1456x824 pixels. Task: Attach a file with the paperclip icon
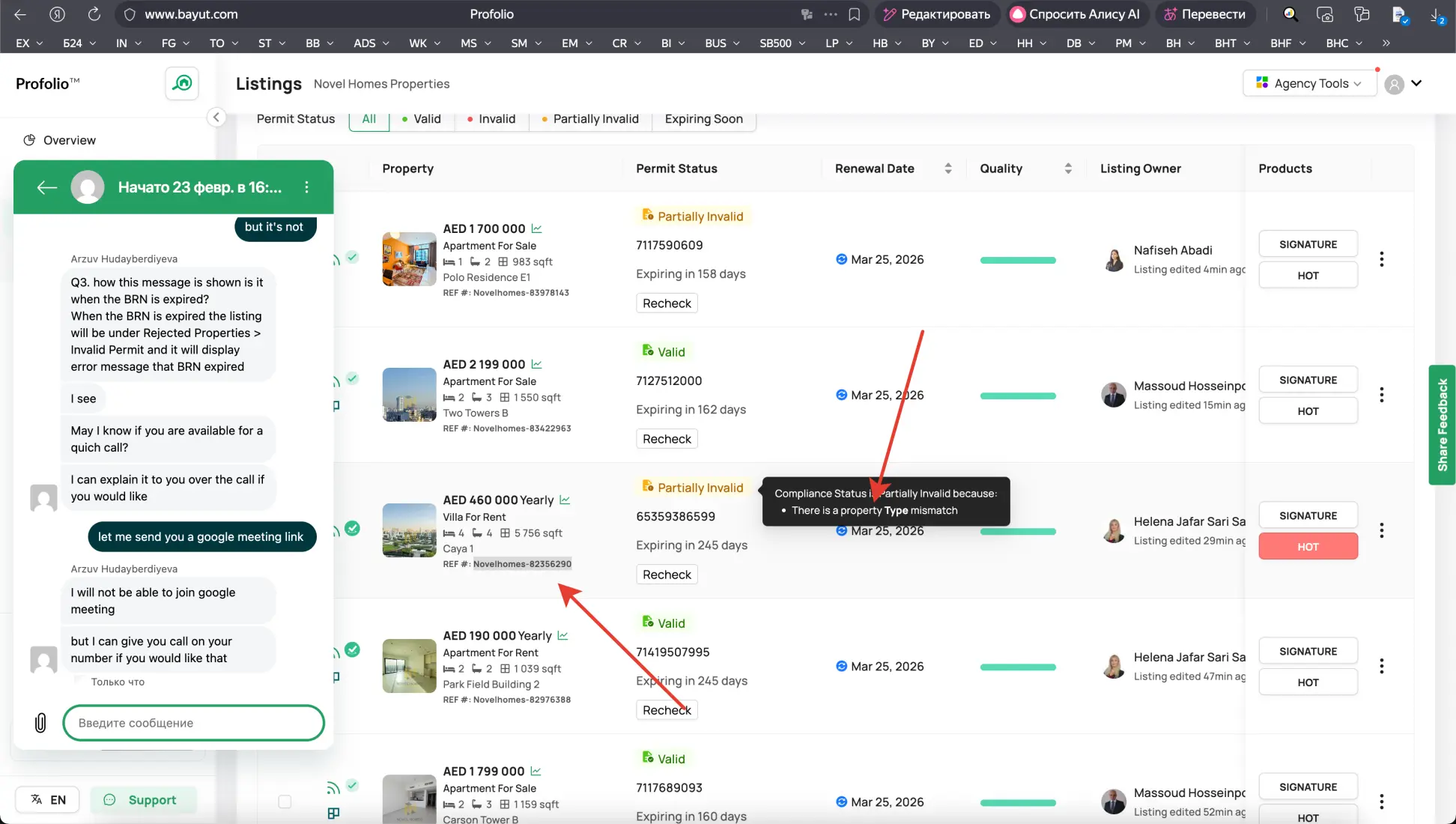tap(40, 722)
